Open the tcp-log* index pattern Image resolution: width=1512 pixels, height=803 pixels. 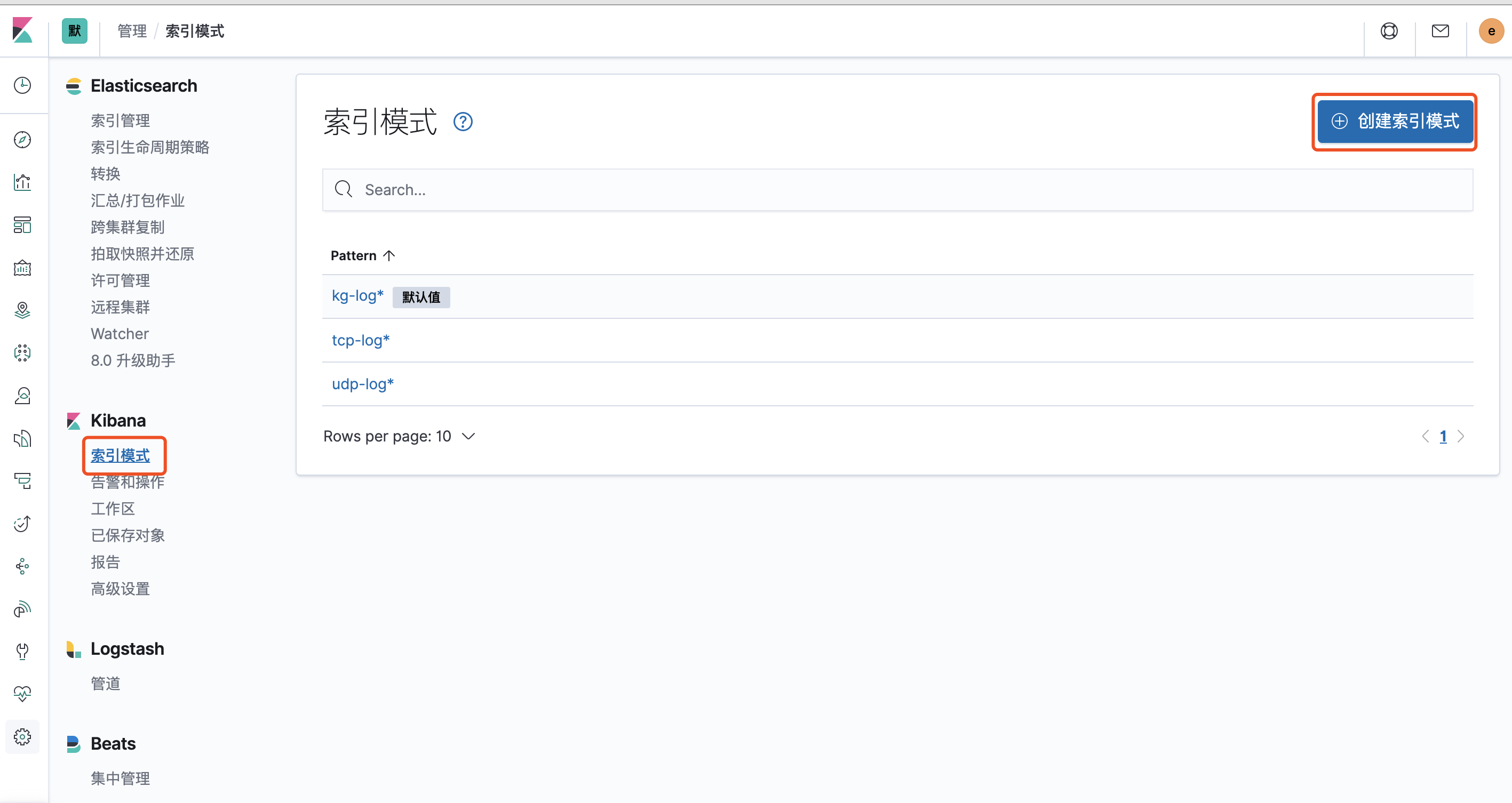(x=360, y=340)
